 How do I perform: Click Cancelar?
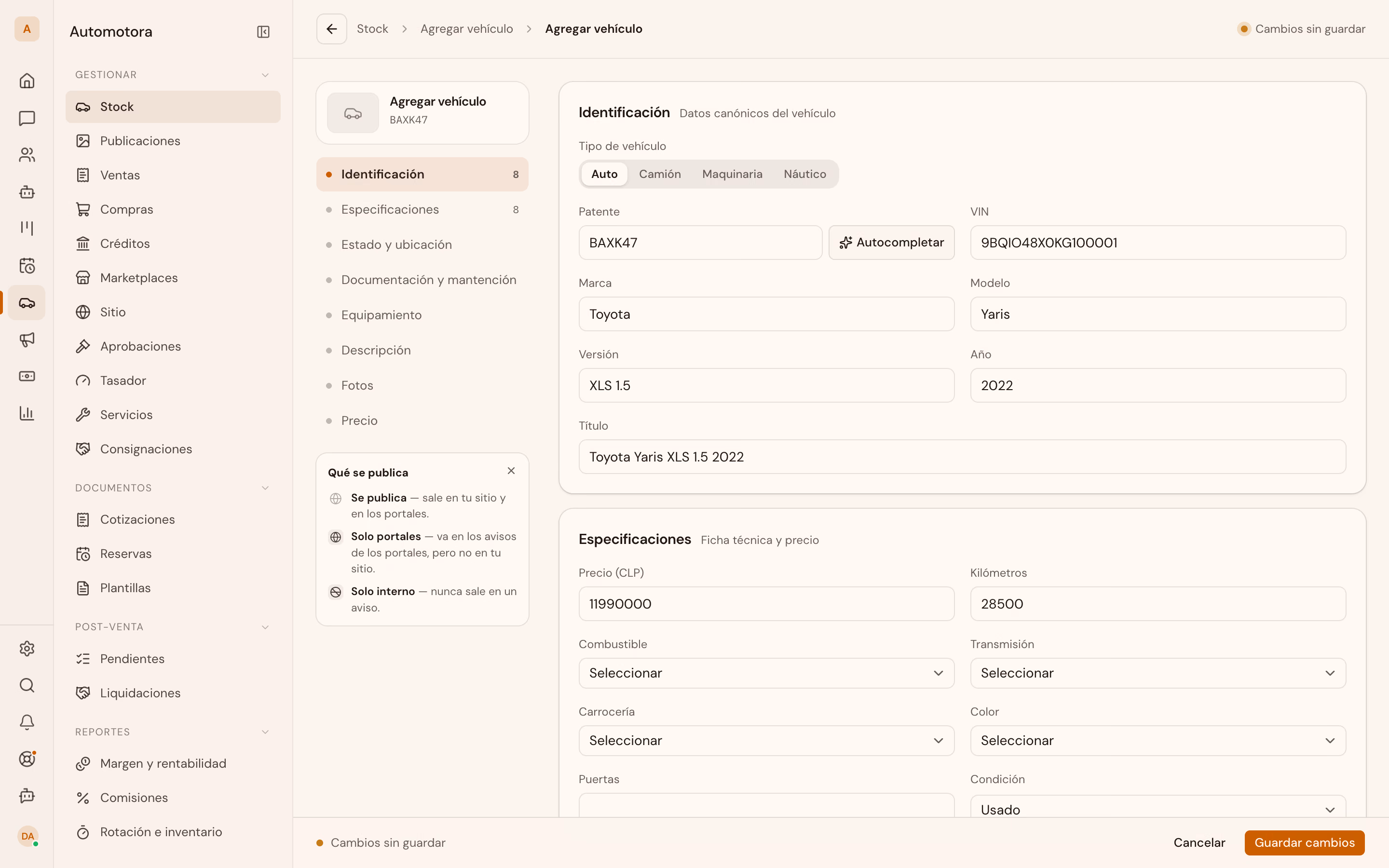click(x=1199, y=843)
